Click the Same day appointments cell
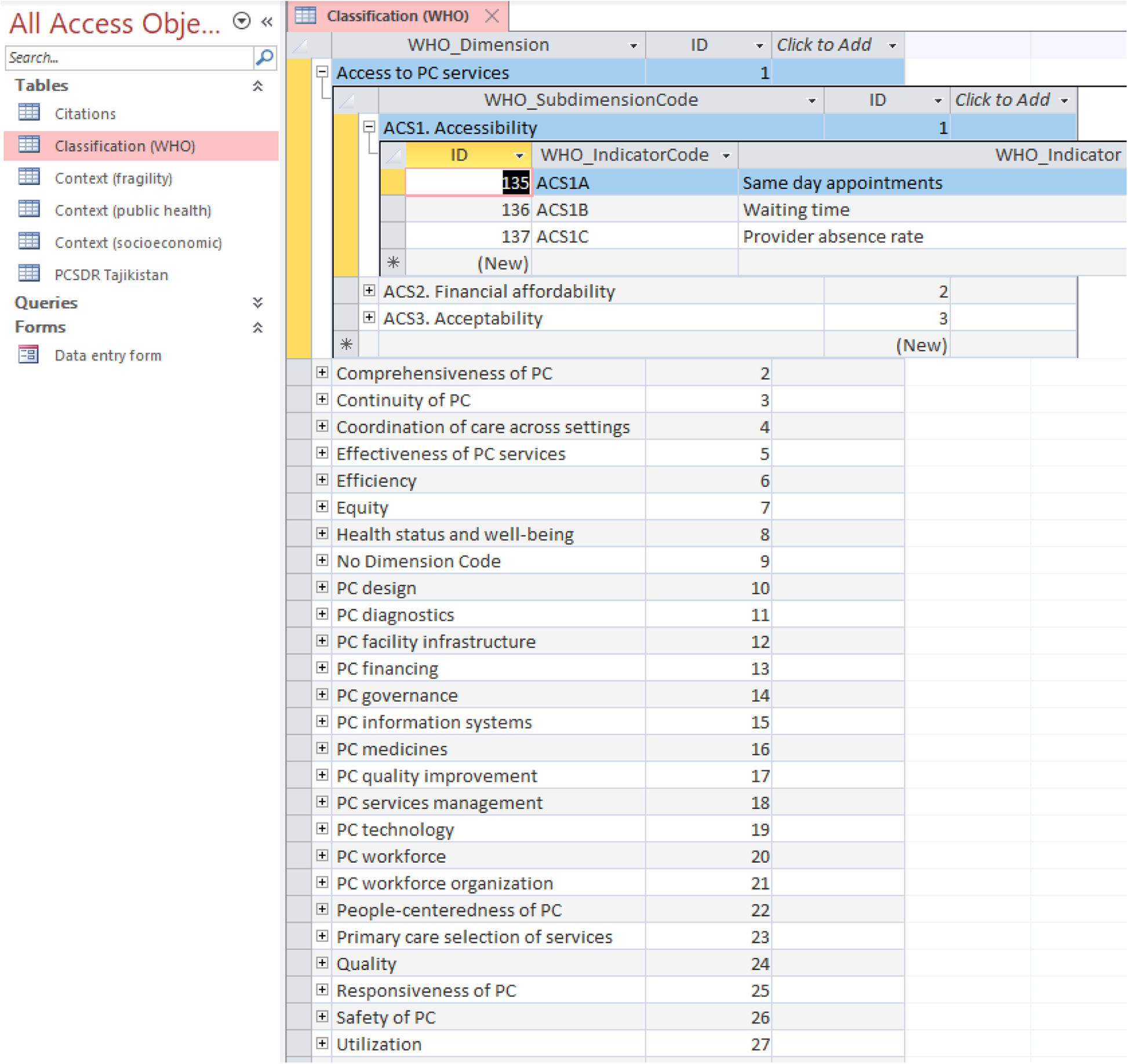Viewport: 1128px width, 1064px height. pos(933,182)
